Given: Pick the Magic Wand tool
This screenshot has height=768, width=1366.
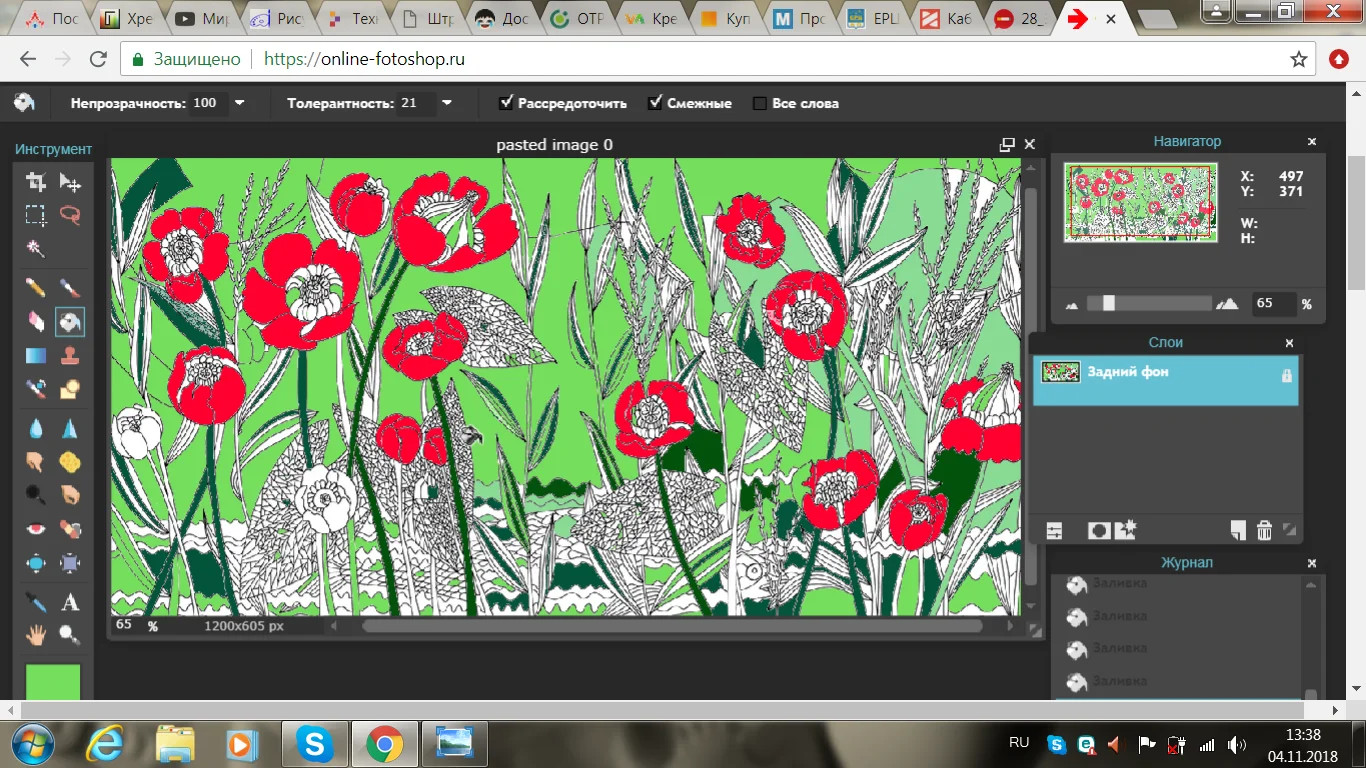Looking at the screenshot, I should coord(36,248).
